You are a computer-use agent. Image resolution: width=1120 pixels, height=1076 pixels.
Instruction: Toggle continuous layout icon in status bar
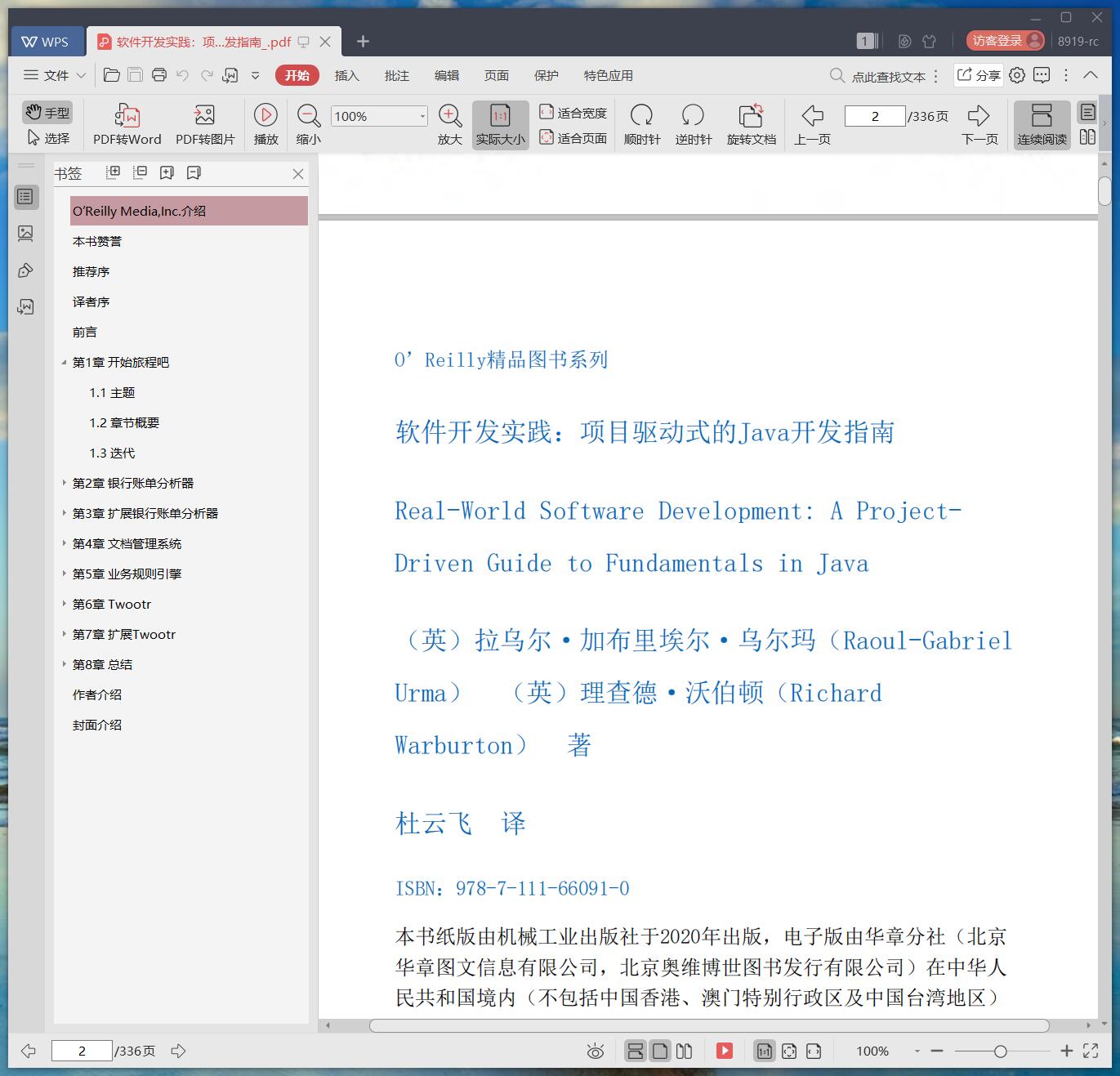pos(636,1051)
